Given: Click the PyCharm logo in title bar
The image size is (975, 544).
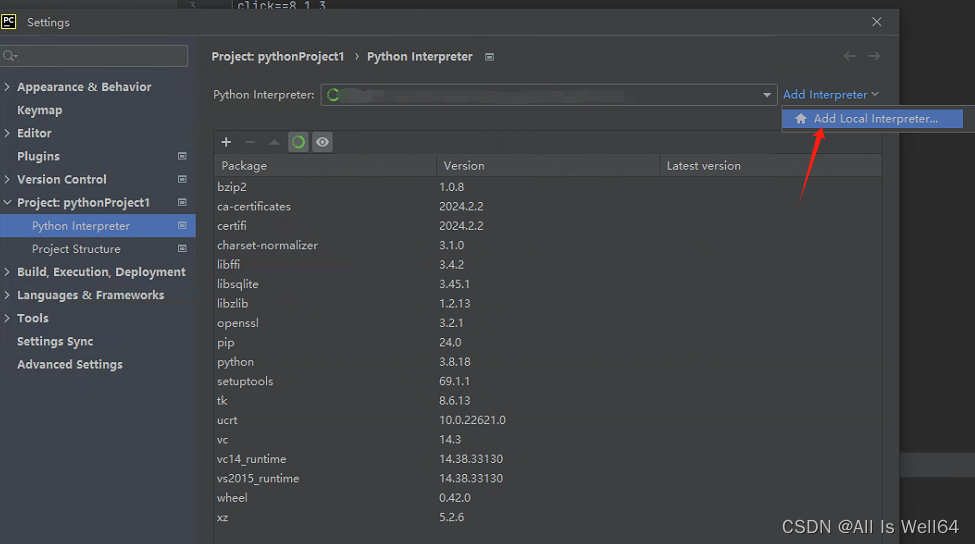Looking at the screenshot, I should (x=9, y=22).
